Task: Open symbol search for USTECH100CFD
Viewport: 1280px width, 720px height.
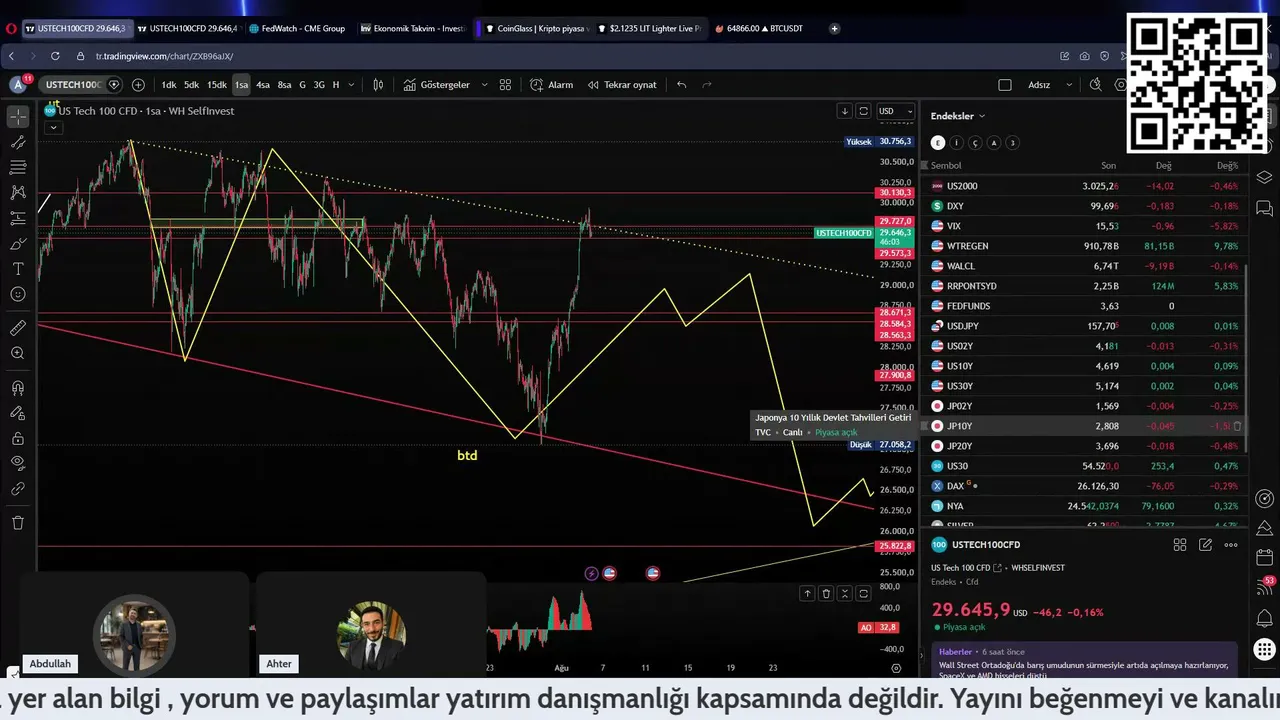Action: 73,85
